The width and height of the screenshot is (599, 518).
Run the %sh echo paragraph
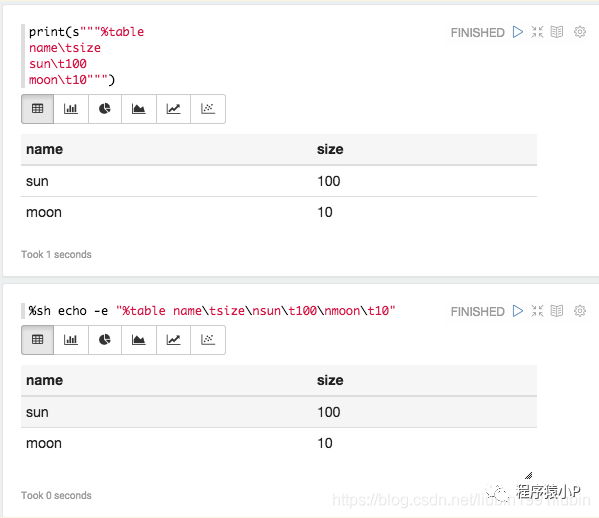point(518,311)
